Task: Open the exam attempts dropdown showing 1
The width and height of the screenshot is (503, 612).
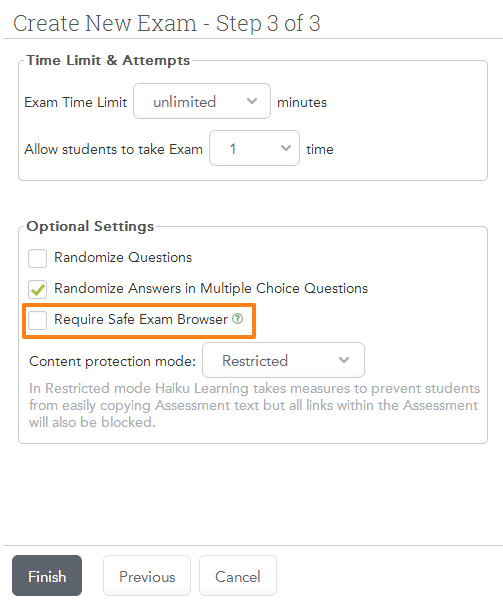Action: pos(254,148)
